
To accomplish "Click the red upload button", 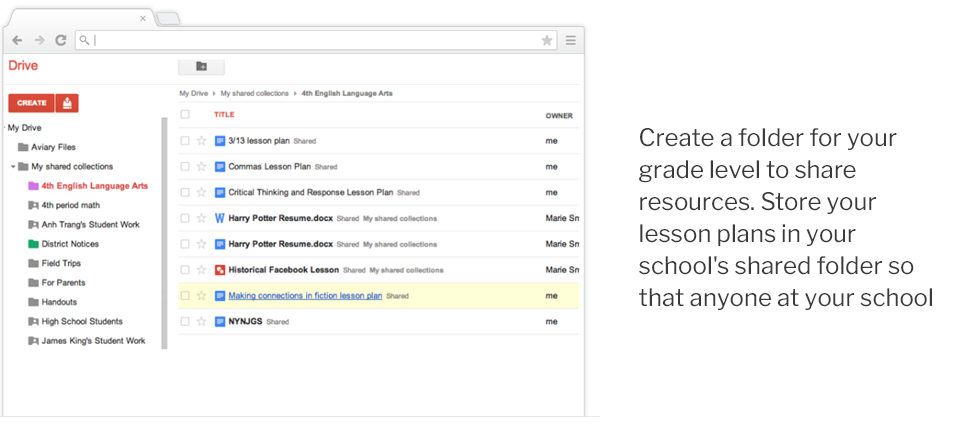I will point(67,103).
